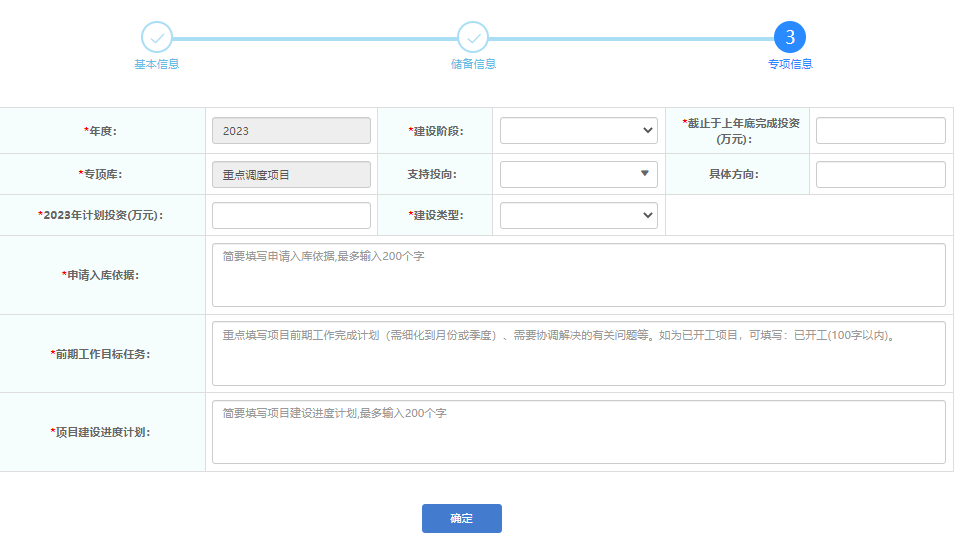The height and width of the screenshot is (543, 954).
Task: Click the progress line between steps 1 and 2
Action: tap(315, 39)
